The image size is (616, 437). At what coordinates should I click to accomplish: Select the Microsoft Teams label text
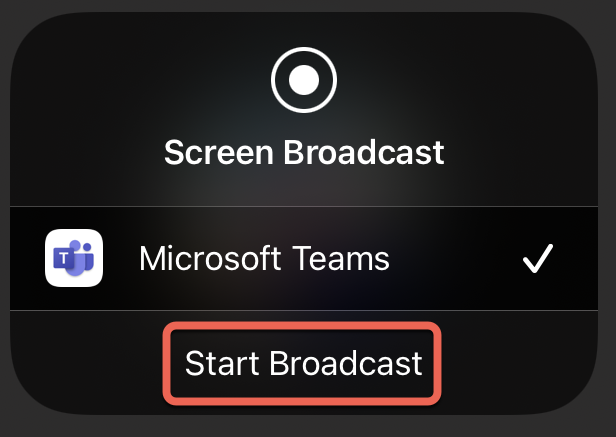[x=264, y=258]
